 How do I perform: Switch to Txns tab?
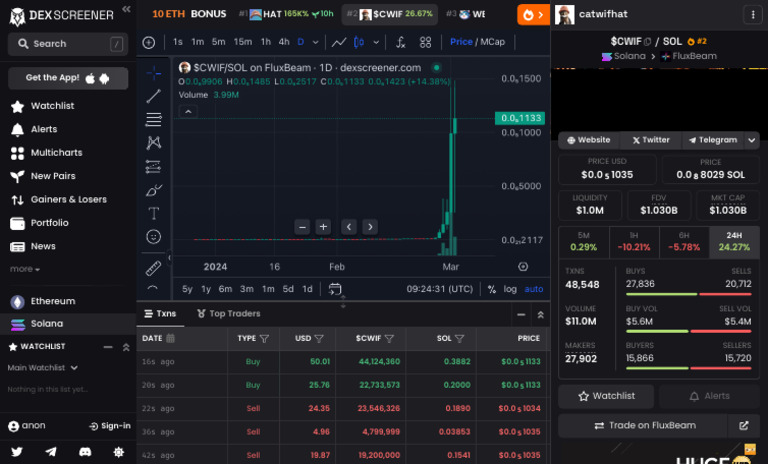[160, 314]
